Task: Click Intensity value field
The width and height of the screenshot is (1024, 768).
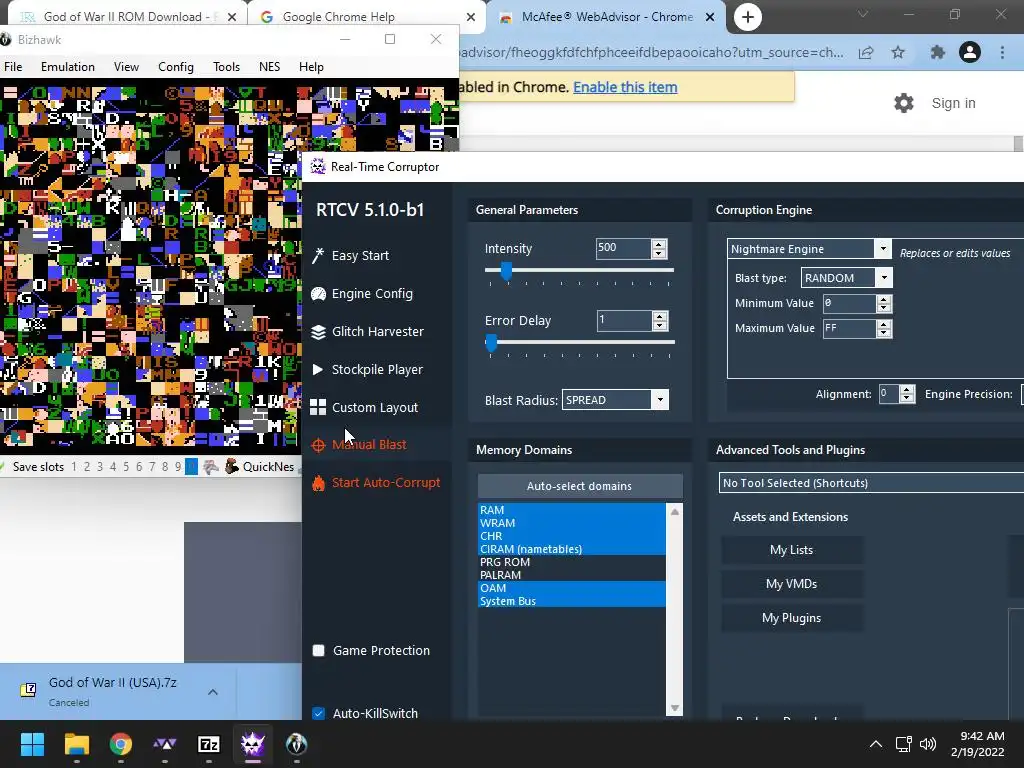Action: tap(623, 248)
